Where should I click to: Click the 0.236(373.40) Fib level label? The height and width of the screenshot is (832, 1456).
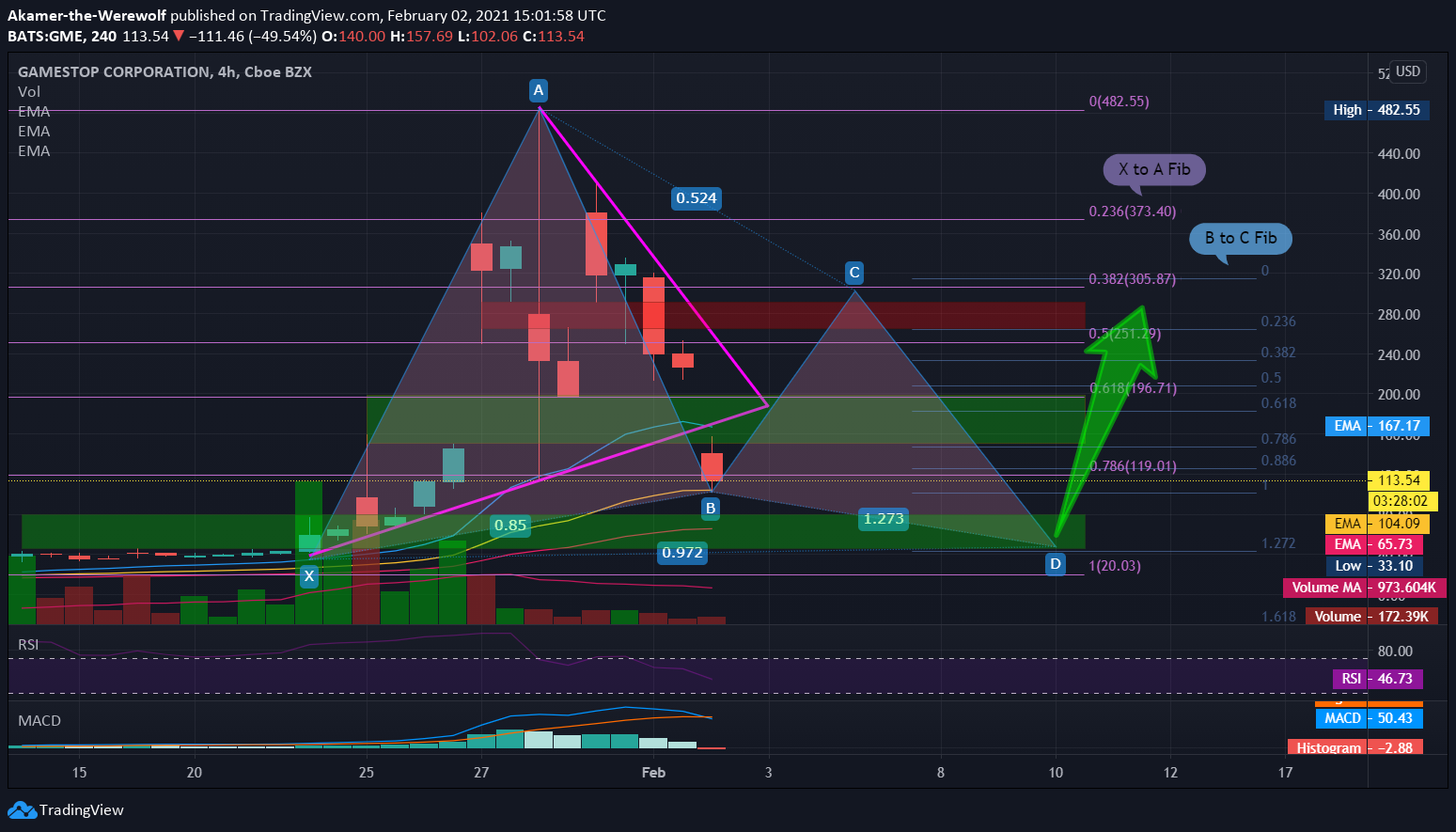point(1132,212)
